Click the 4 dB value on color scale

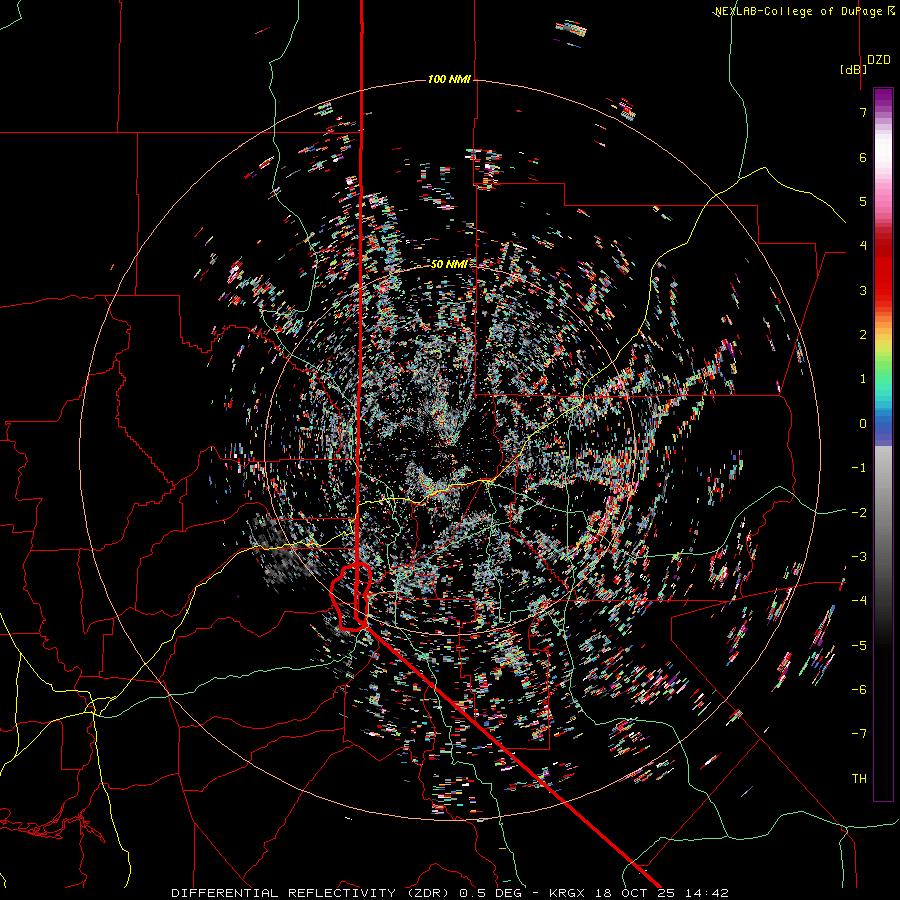(863, 246)
